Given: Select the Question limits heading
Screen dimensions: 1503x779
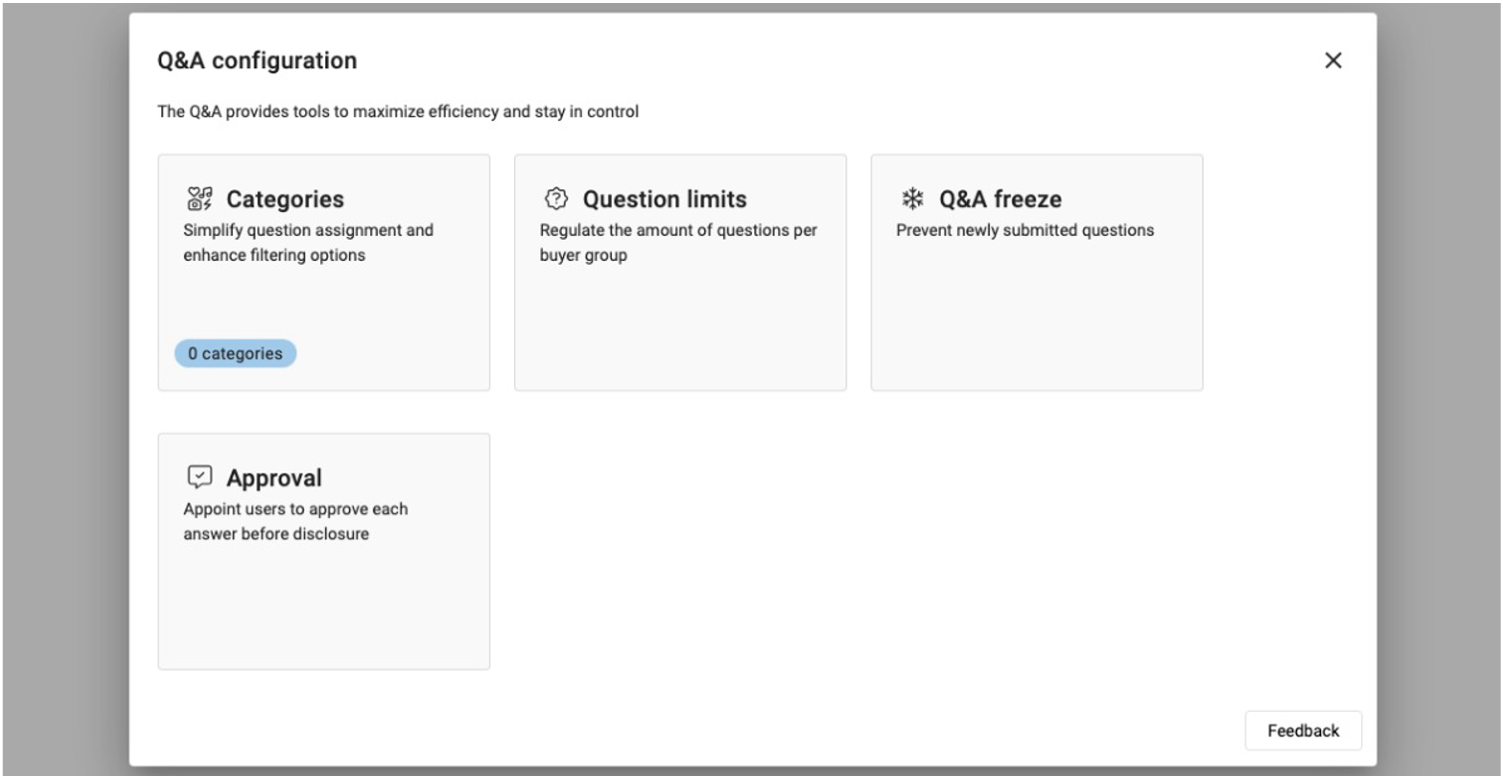Looking at the screenshot, I should [664, 199].
